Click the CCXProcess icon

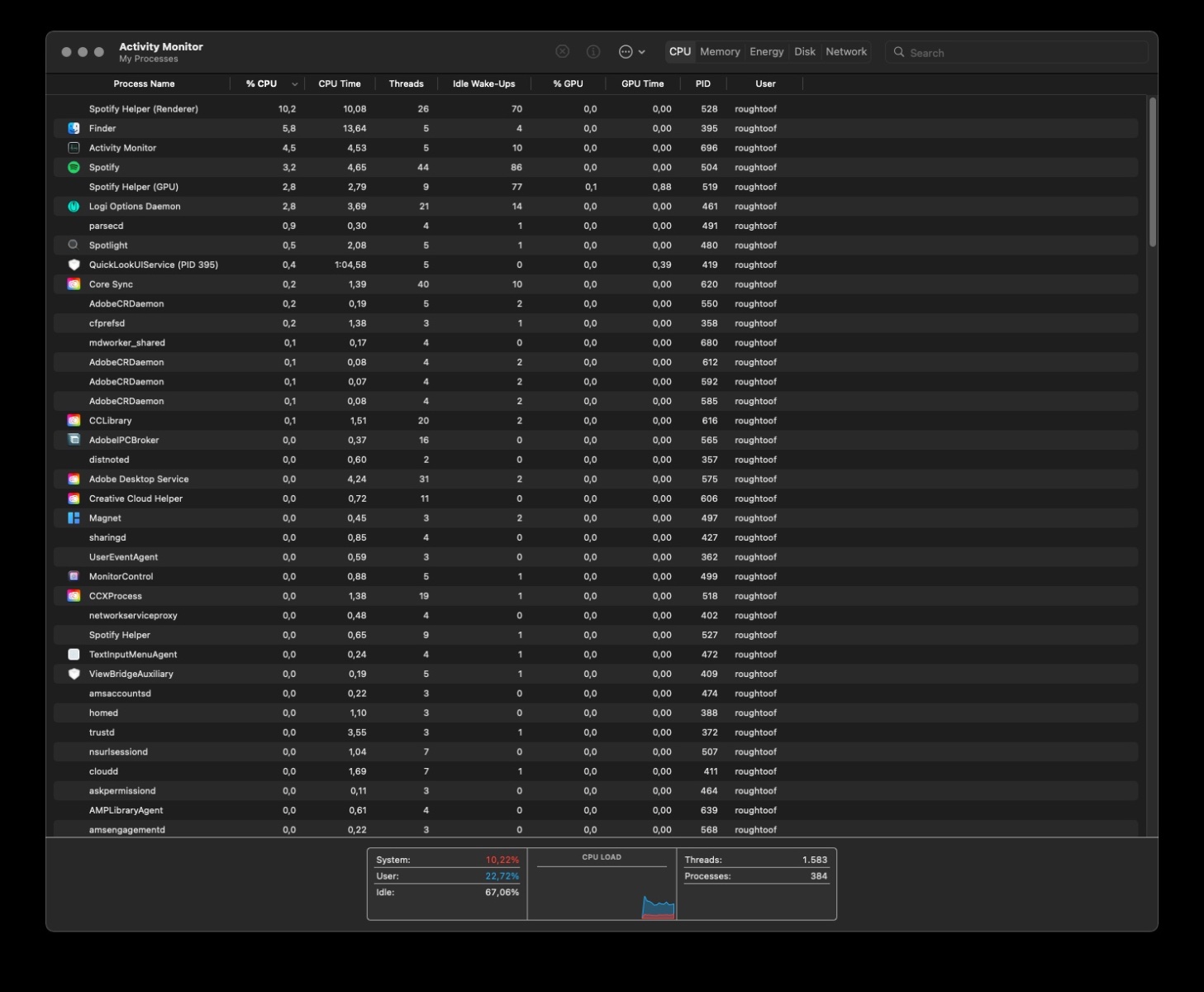pyautogui.click(x=74, y=596)
